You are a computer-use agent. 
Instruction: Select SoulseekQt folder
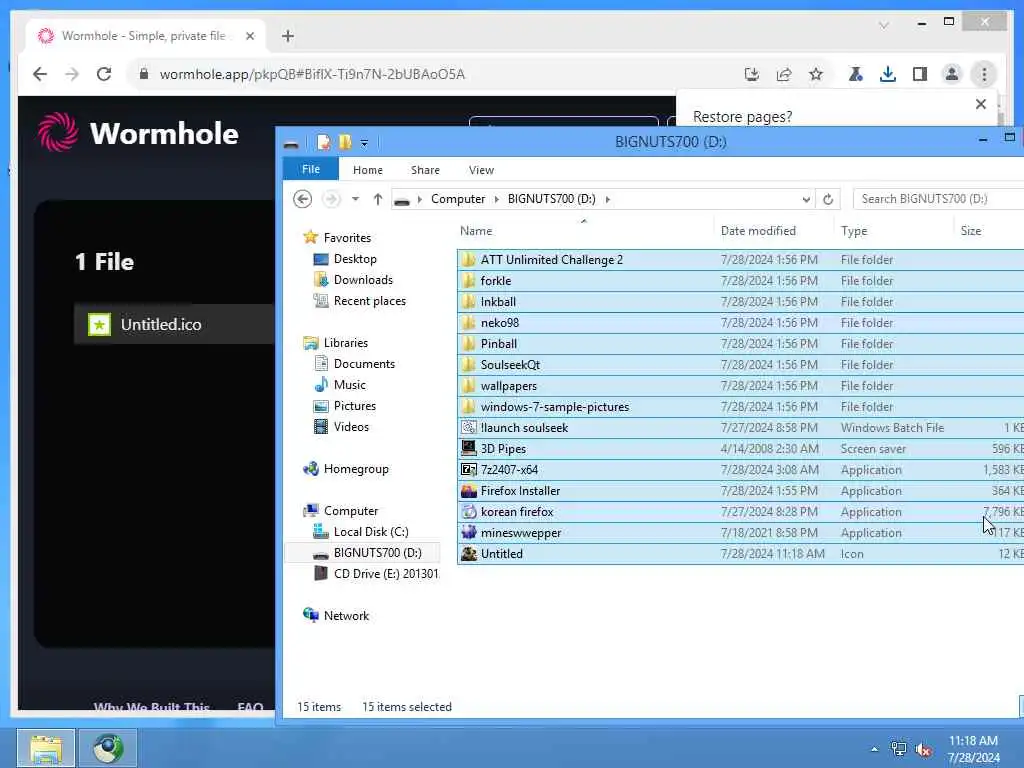click(x=510, y=364)
